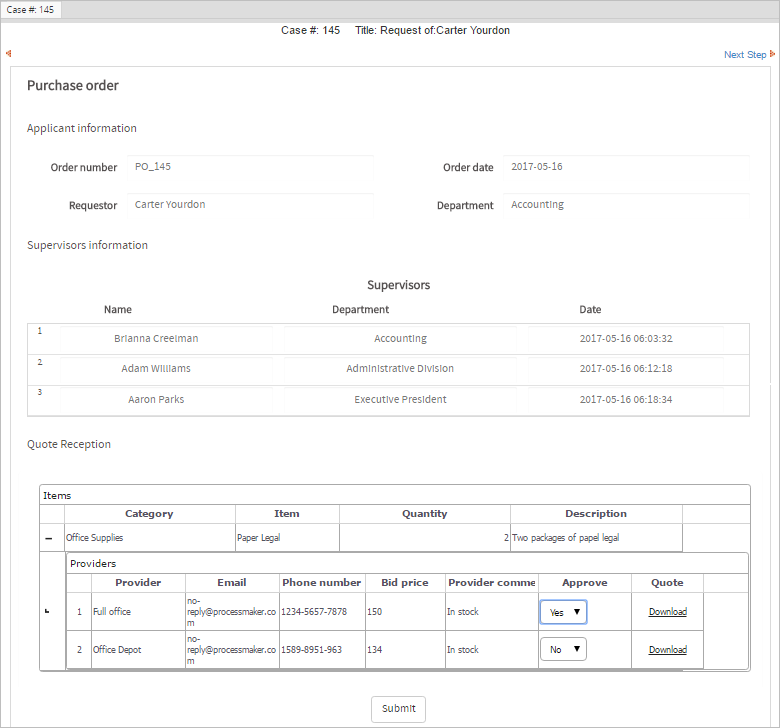Switch to the Case #: 145 tab

pos(31,9)
